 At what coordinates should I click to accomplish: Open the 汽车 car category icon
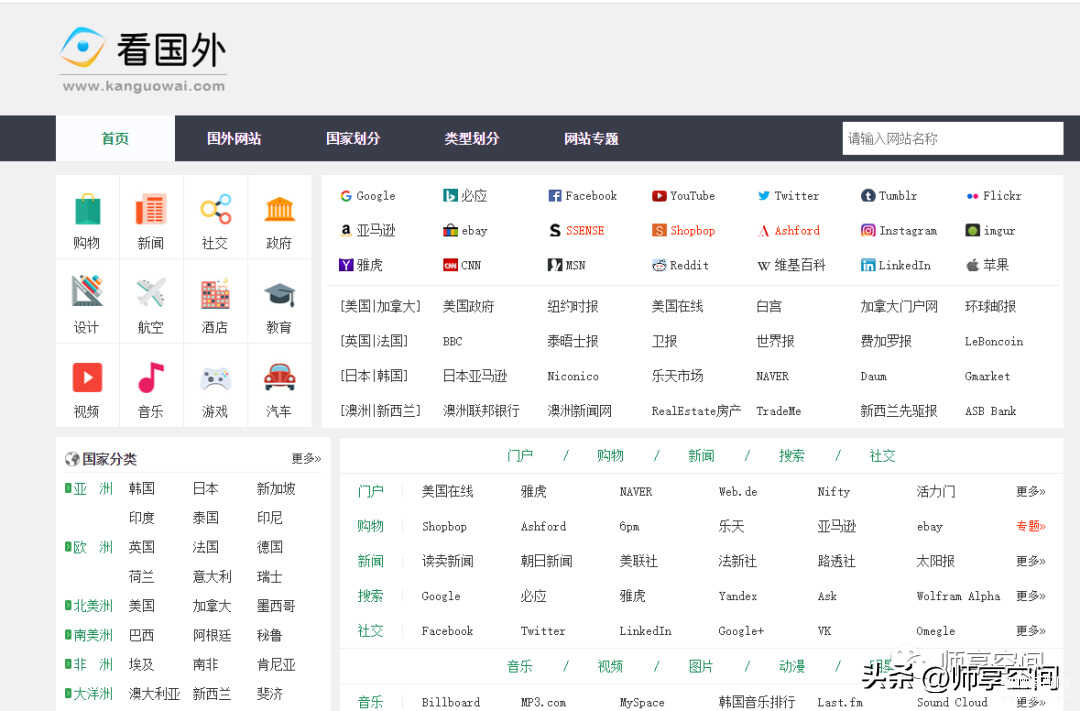(280, 377)
